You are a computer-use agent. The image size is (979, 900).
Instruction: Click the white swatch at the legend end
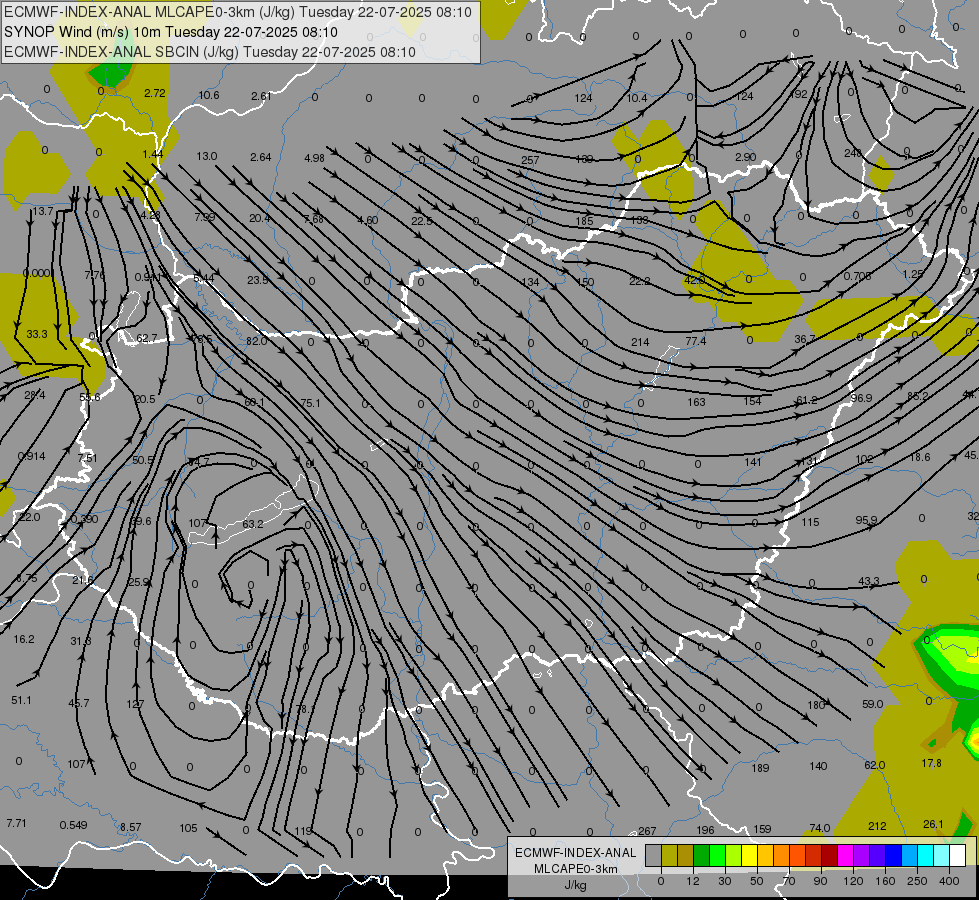click(x=958, y=855)
